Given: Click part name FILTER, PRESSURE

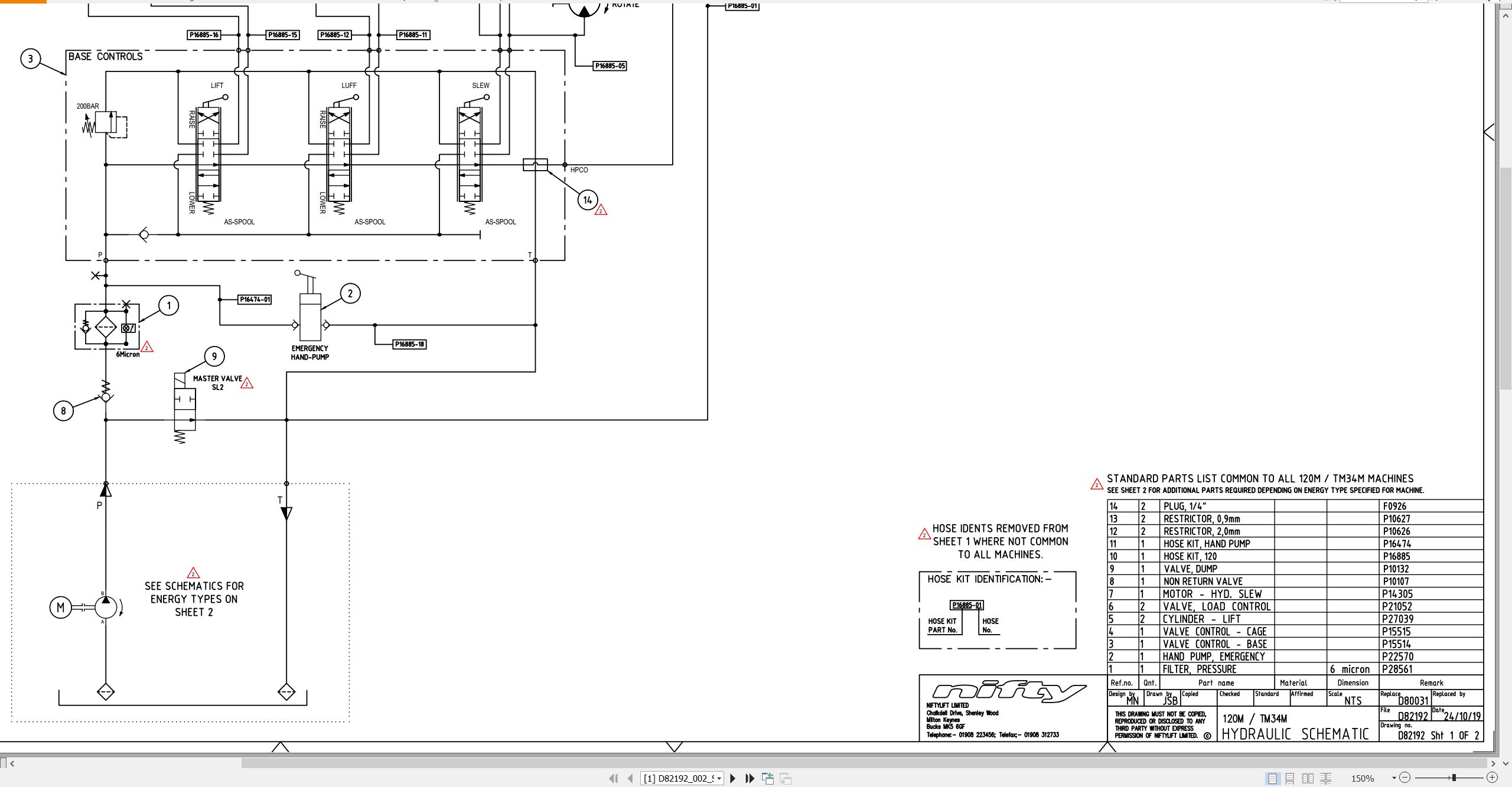Looking at the screenshot, I should pyautogui.click(x=1199, y=669).
